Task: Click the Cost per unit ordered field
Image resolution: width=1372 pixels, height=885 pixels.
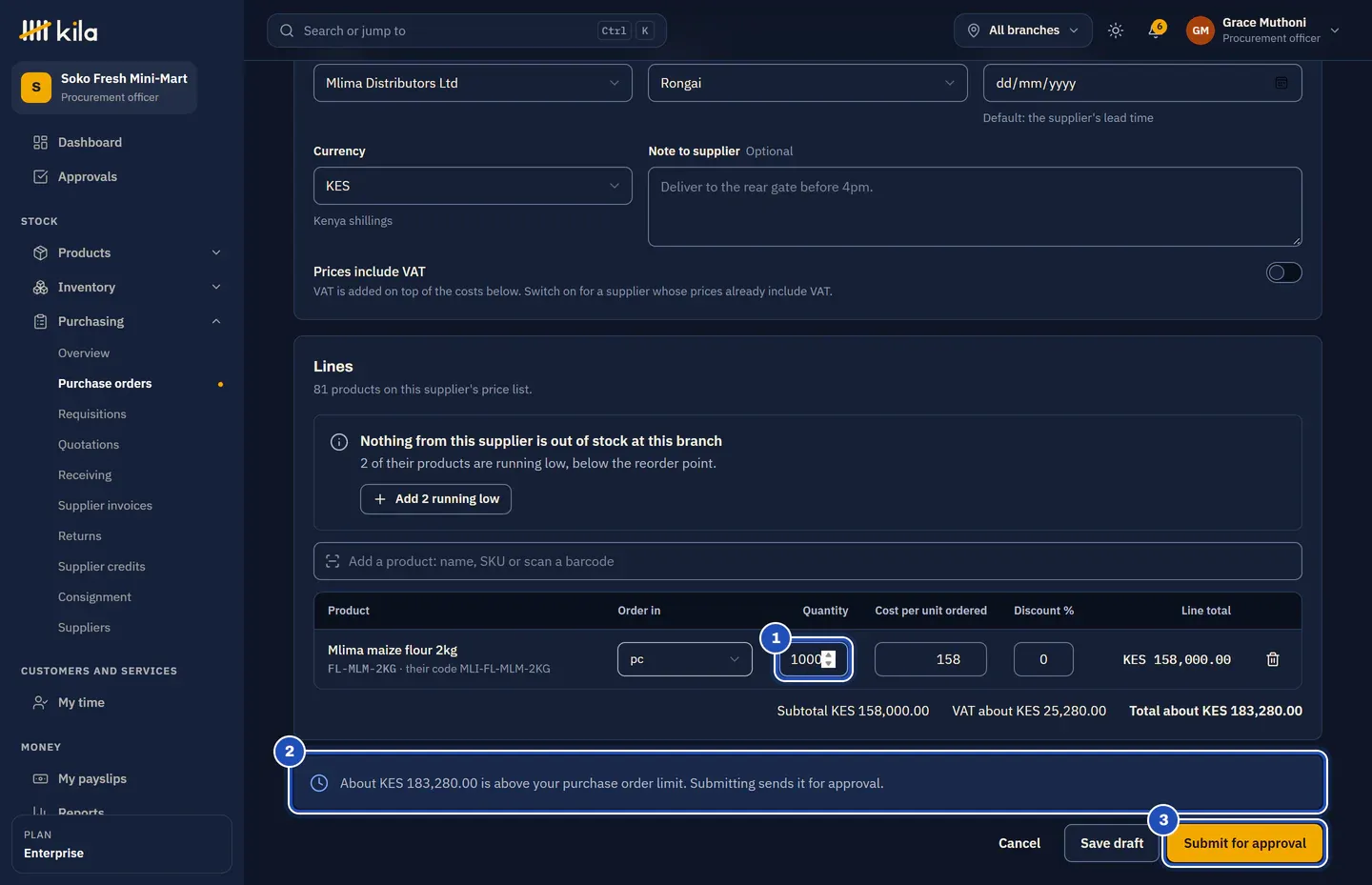Action: tap(931, 659)
